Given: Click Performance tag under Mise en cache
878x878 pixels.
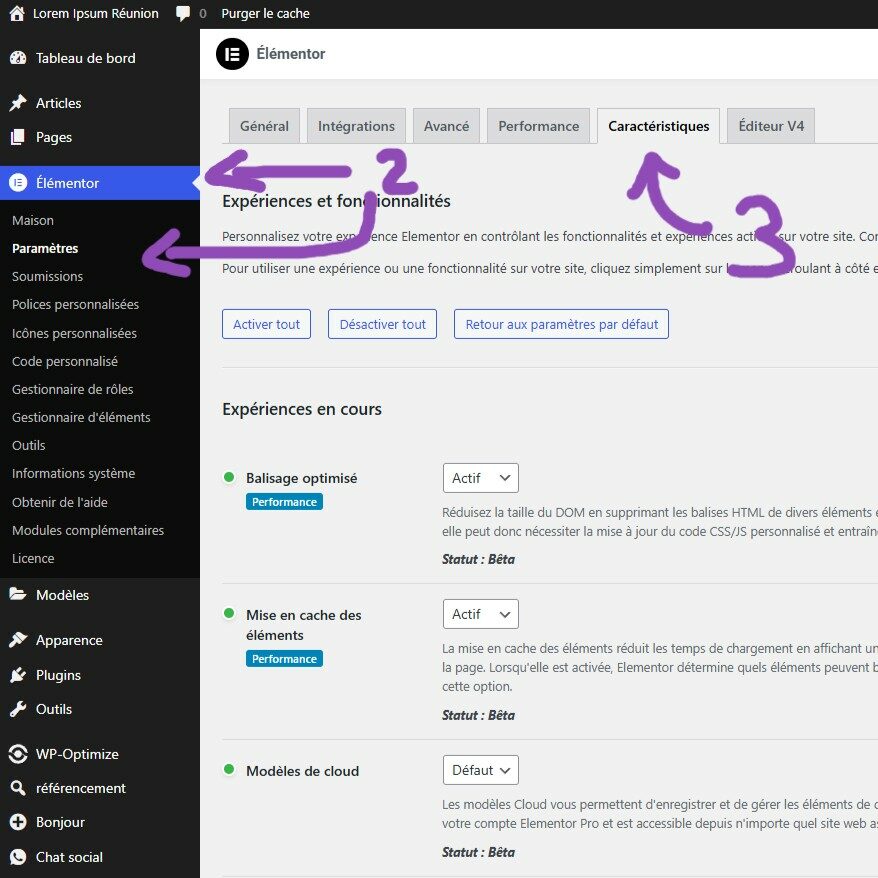Looking at the screenshot, I should [284, 658].
